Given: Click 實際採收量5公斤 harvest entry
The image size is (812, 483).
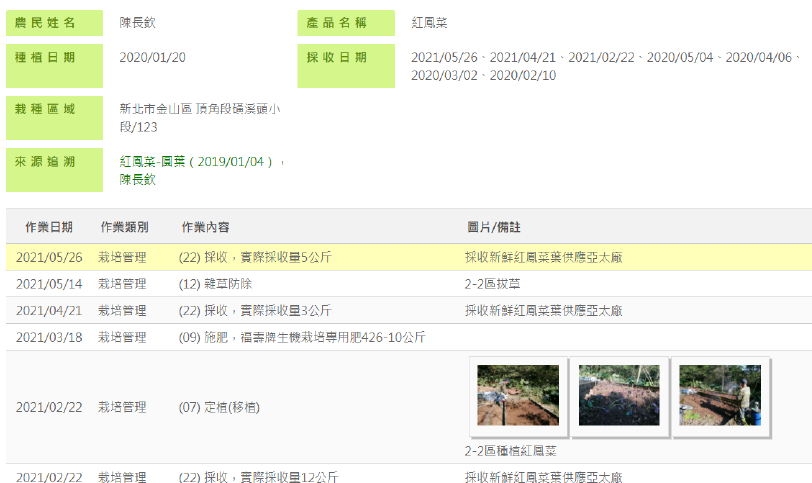Looking at the screenshot, I should click(x=255, y=257).
